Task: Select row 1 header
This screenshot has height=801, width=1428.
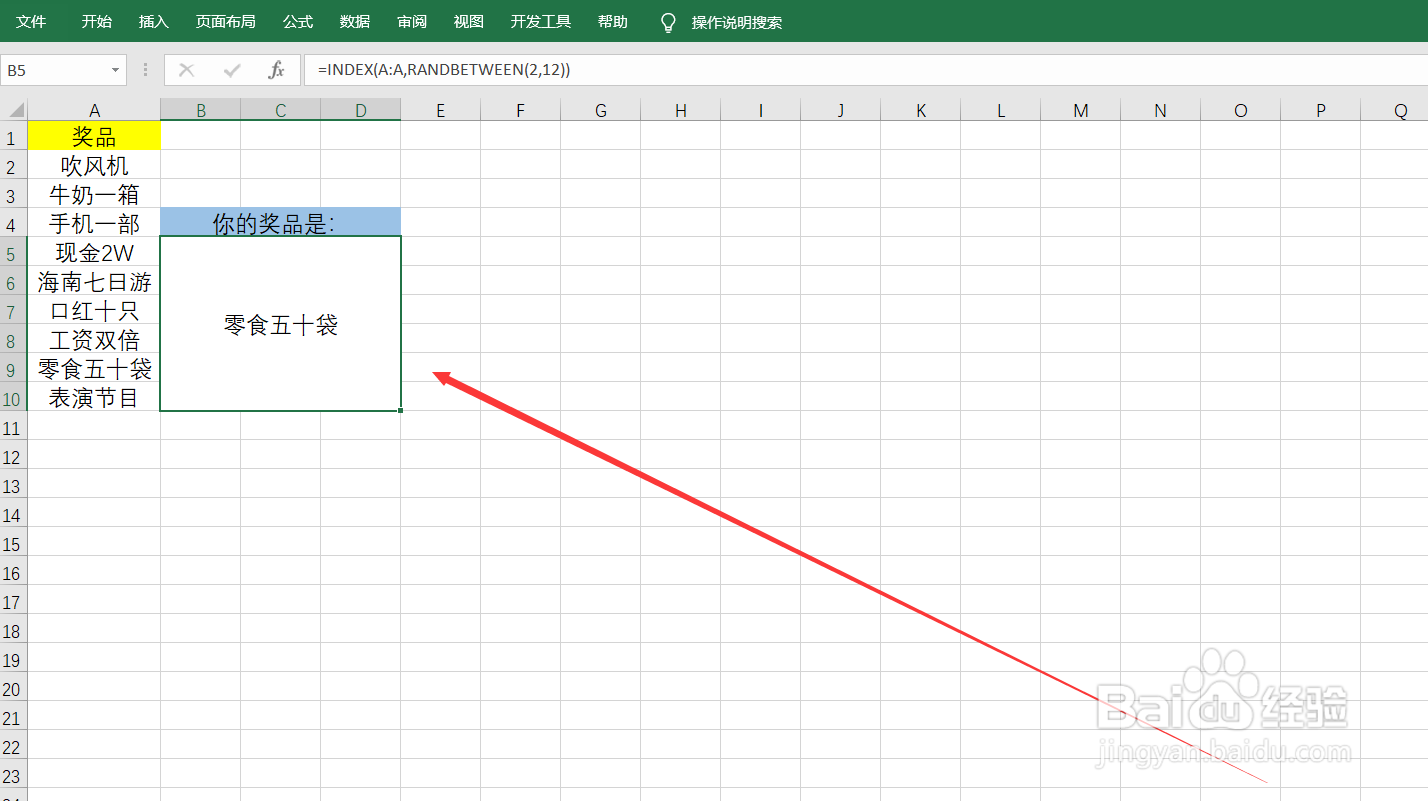Action: tap(13, 136)
